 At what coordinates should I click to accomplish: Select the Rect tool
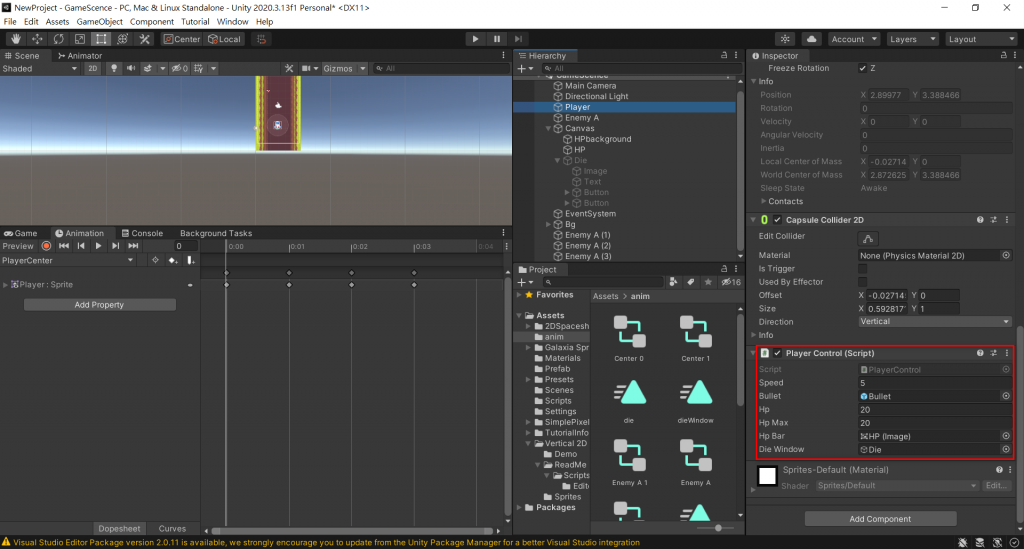coord(101,39)
